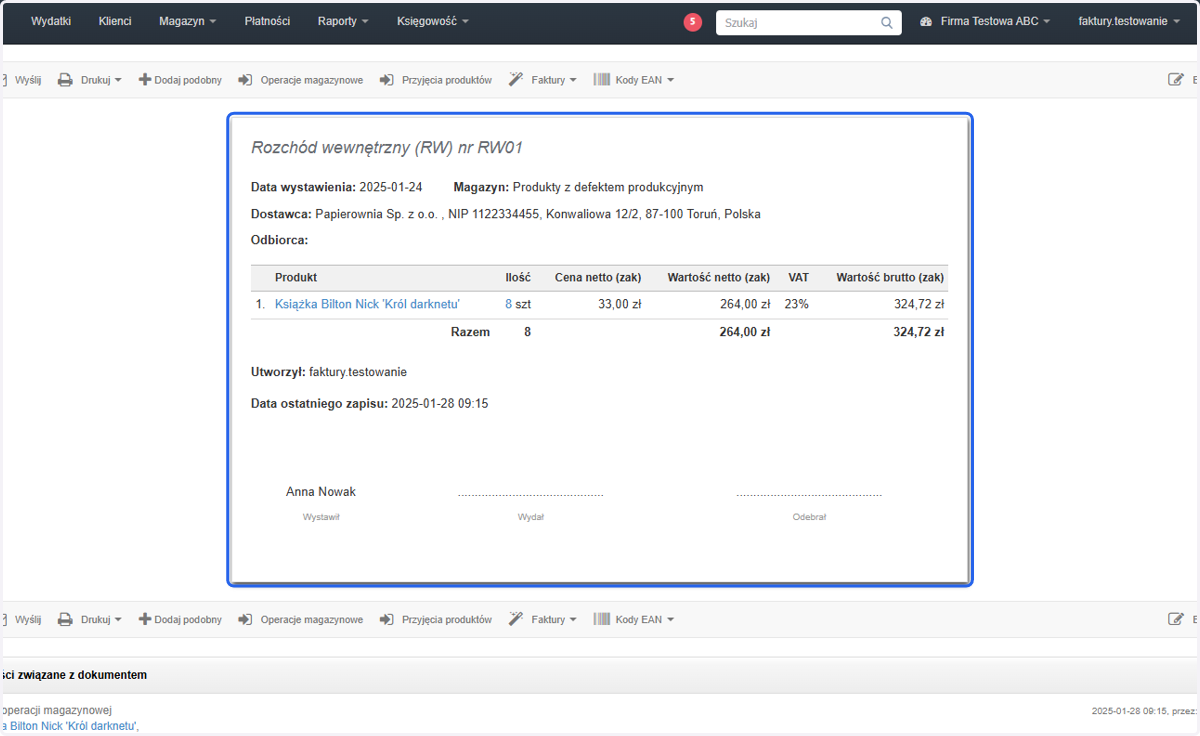Open product link Książka Bilton Nick 'Król darknetu' in the table

click(367, 304)
